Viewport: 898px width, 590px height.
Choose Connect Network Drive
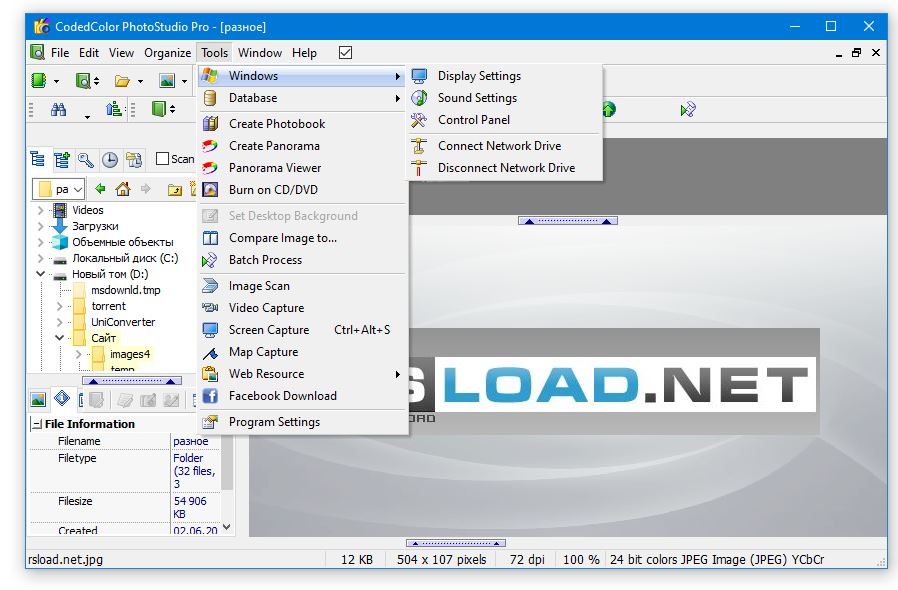tap(505, 146)
